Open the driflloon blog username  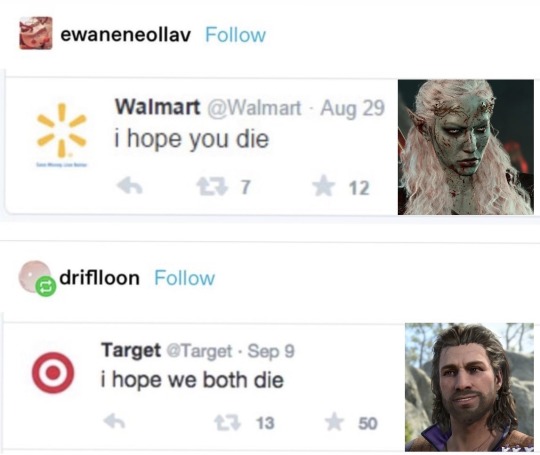coord(100,278)
